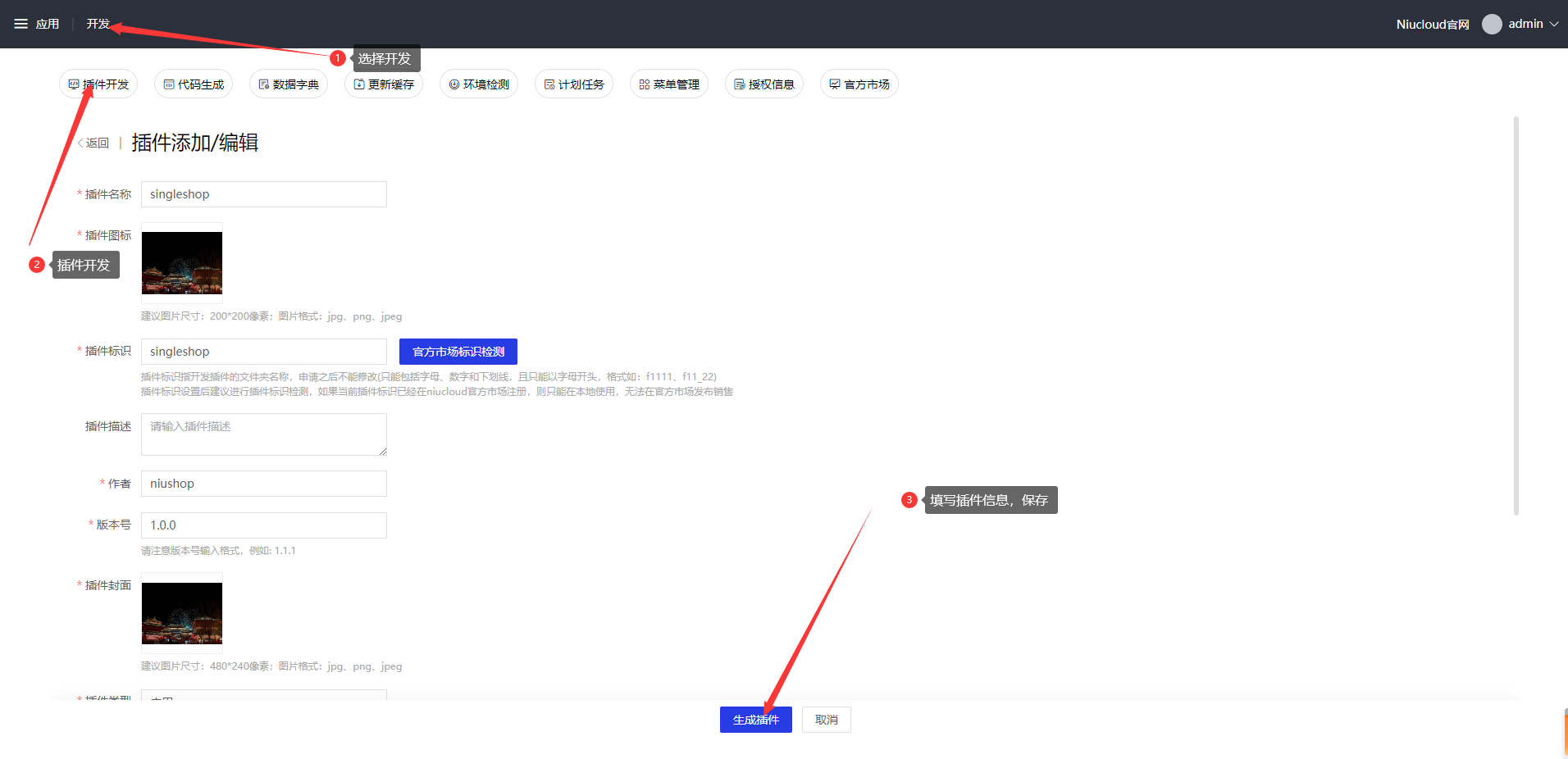Switch to the 应用 top menu

click(x=48, y=24)
